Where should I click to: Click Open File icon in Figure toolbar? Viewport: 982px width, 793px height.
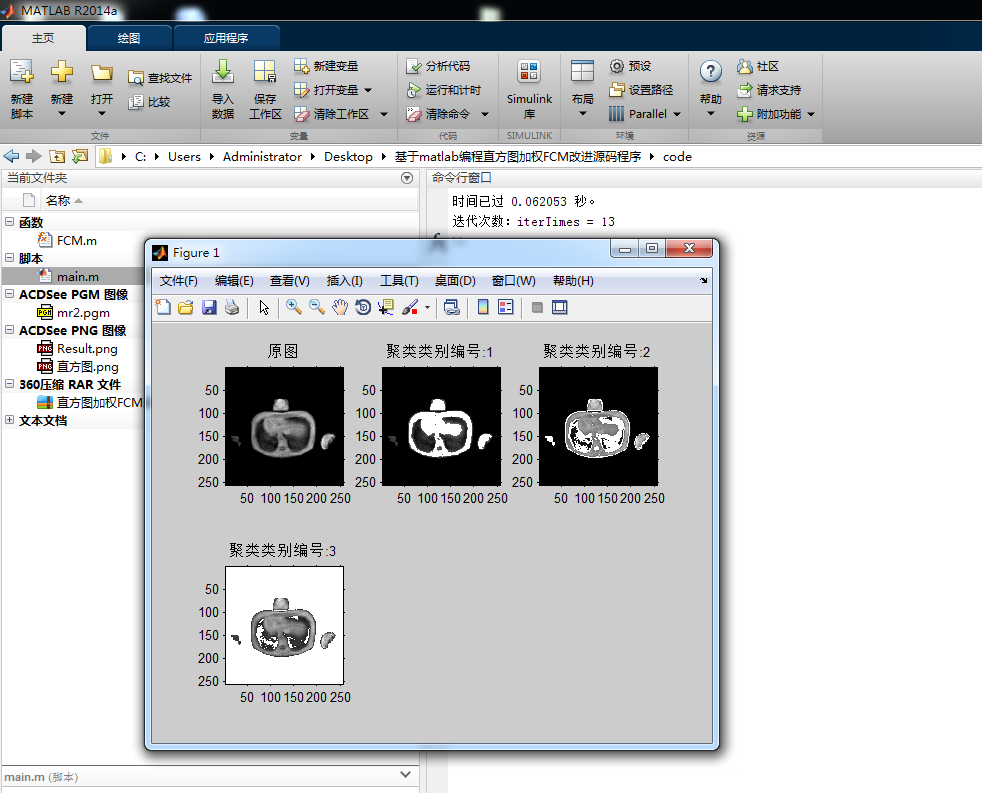point(185,307)
